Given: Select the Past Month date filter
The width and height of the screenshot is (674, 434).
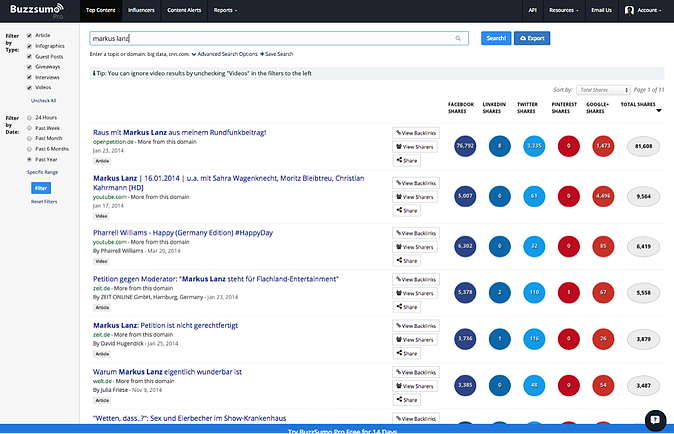Looking at the screenshot, I should pos(29,138).
